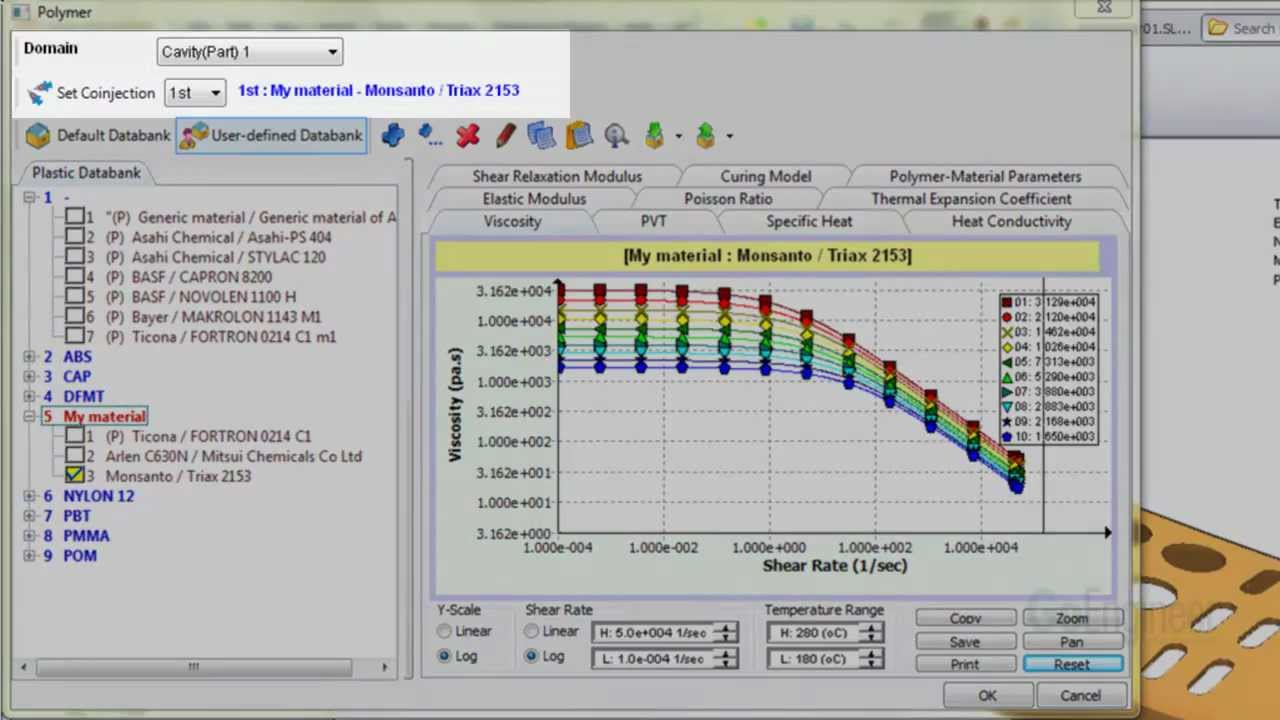Viewport: 1280px width, 720px height.
Task: Open Polymer-Material Parameters tab
Action: (x=985, y=176)
